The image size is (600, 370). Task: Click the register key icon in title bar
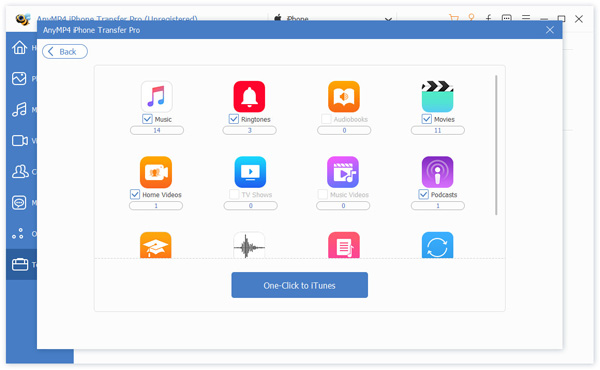pyautogui.click(x=471, y=17)
